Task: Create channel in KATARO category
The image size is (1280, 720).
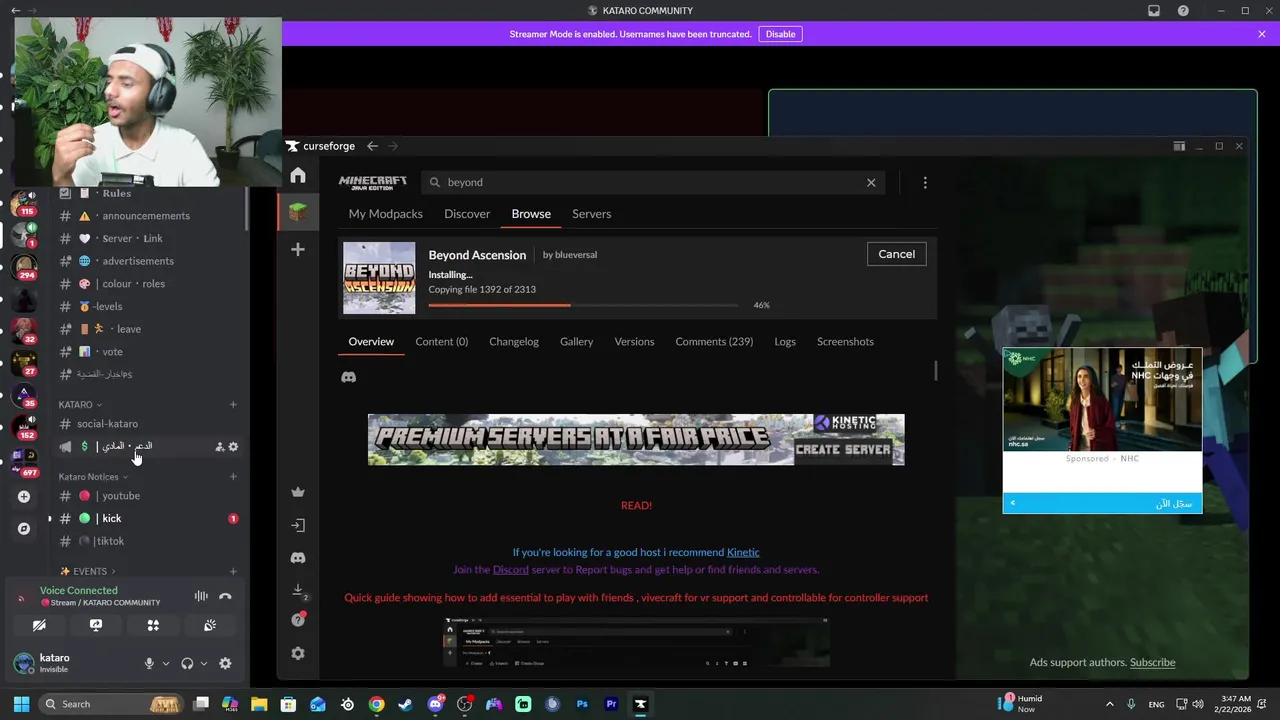Action: pyautogui.click(x=233, y=404)
